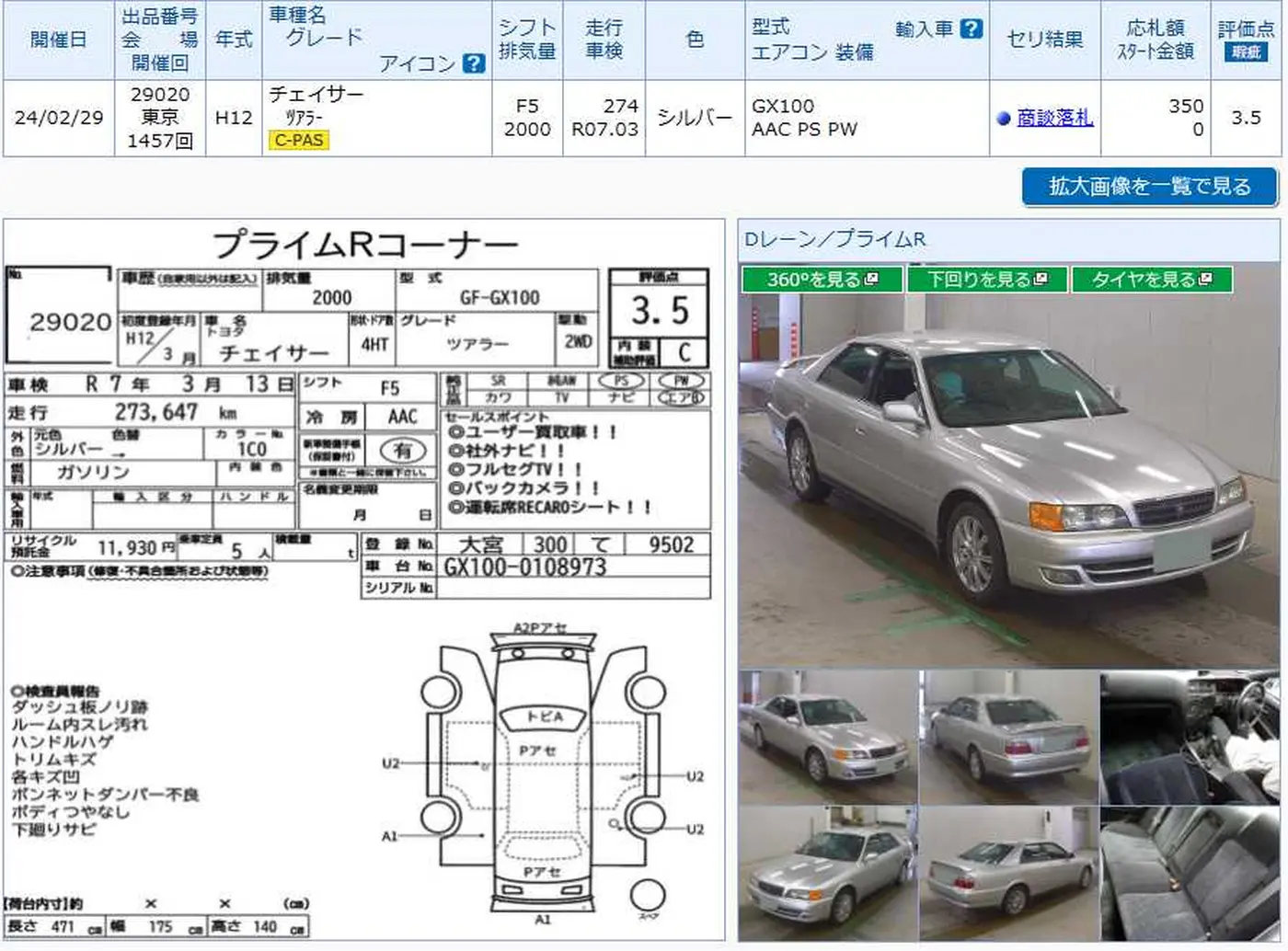Open the front-left angle thumbnail

[x=827, y=738]
